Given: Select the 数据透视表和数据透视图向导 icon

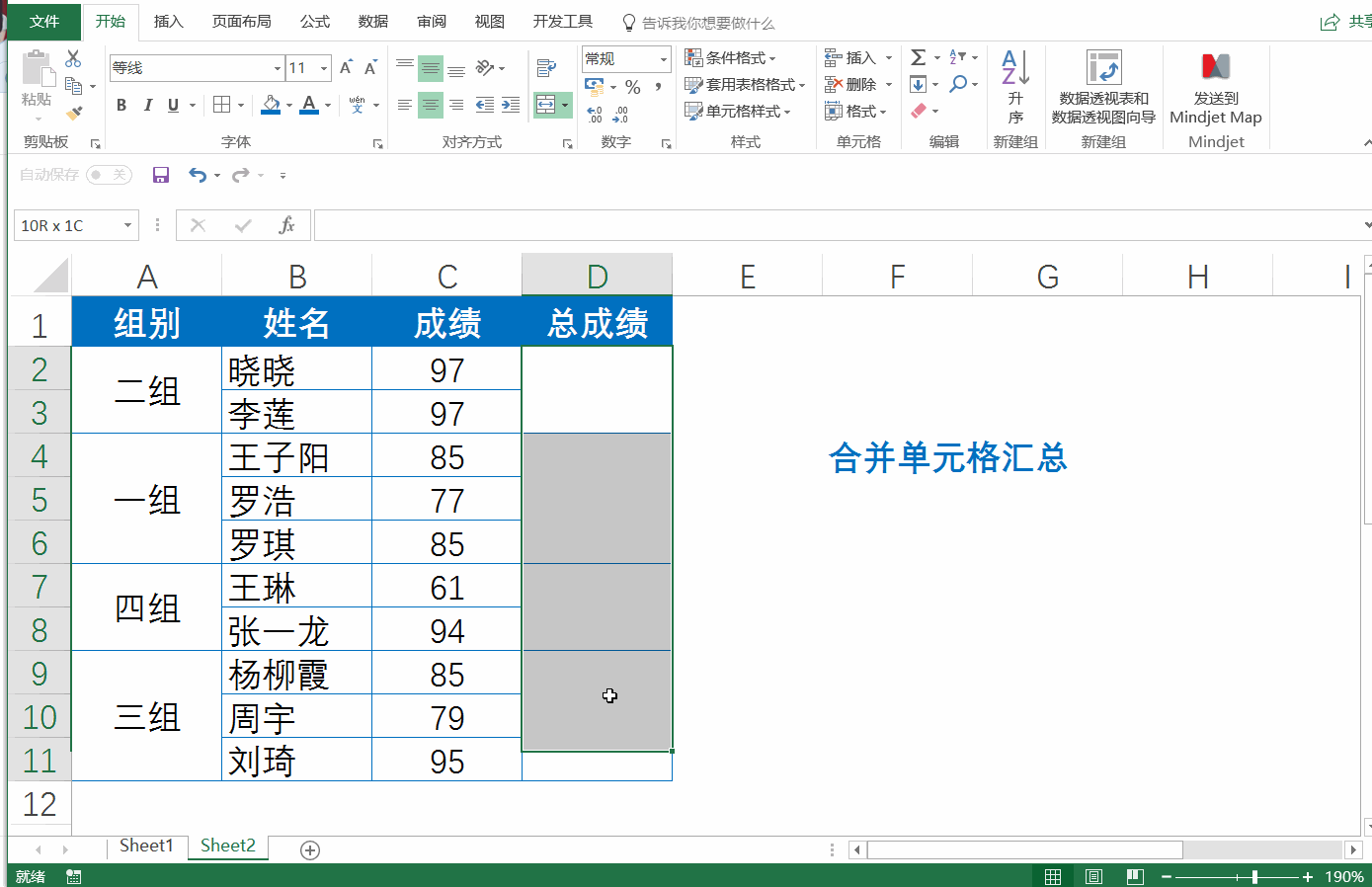Looking at the screenshot, I should click(x=1103, y=69).
